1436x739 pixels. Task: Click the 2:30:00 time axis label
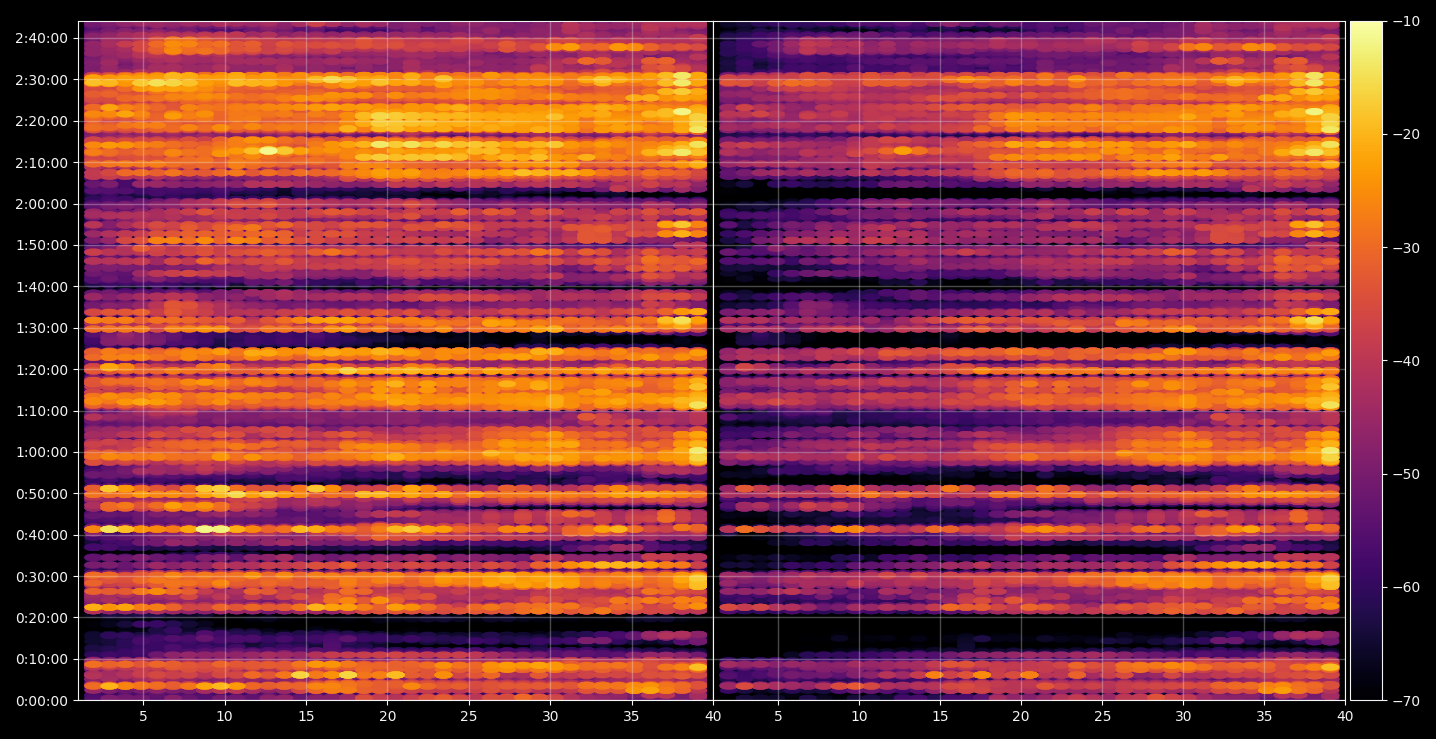tap(43, 79)
